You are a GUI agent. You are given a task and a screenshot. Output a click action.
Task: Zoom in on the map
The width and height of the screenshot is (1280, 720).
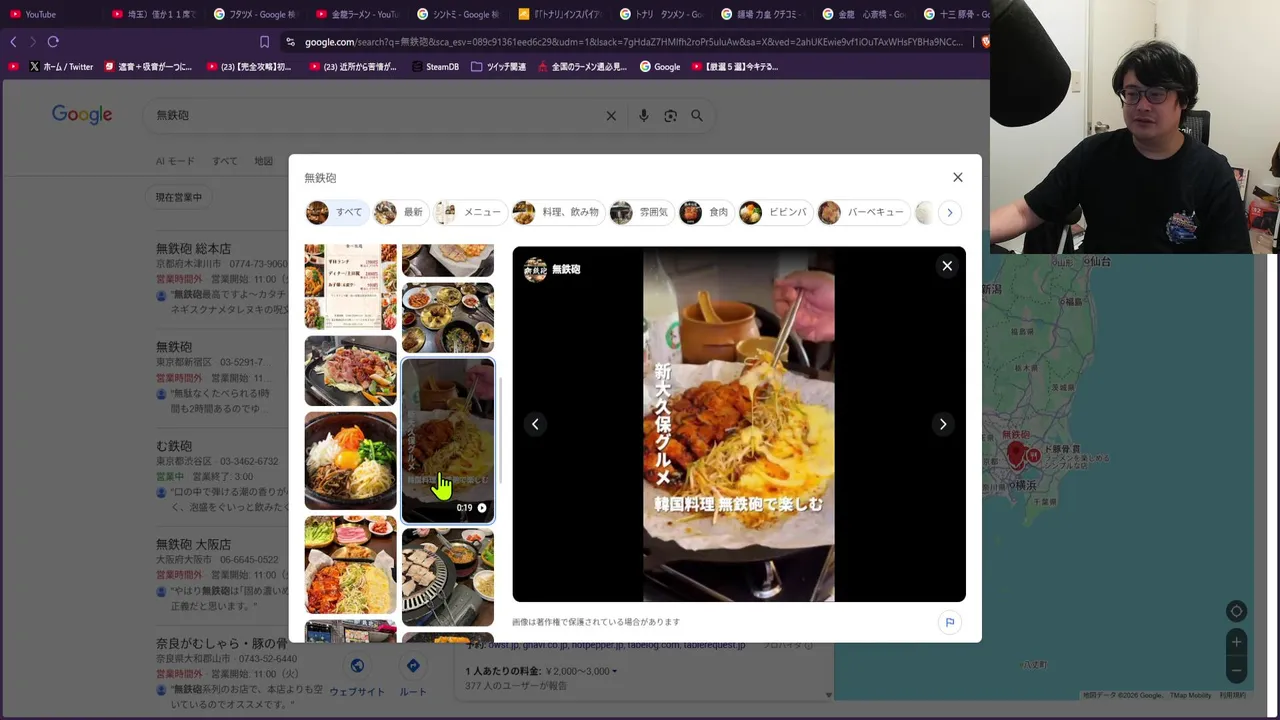[x=1236, y=642]
